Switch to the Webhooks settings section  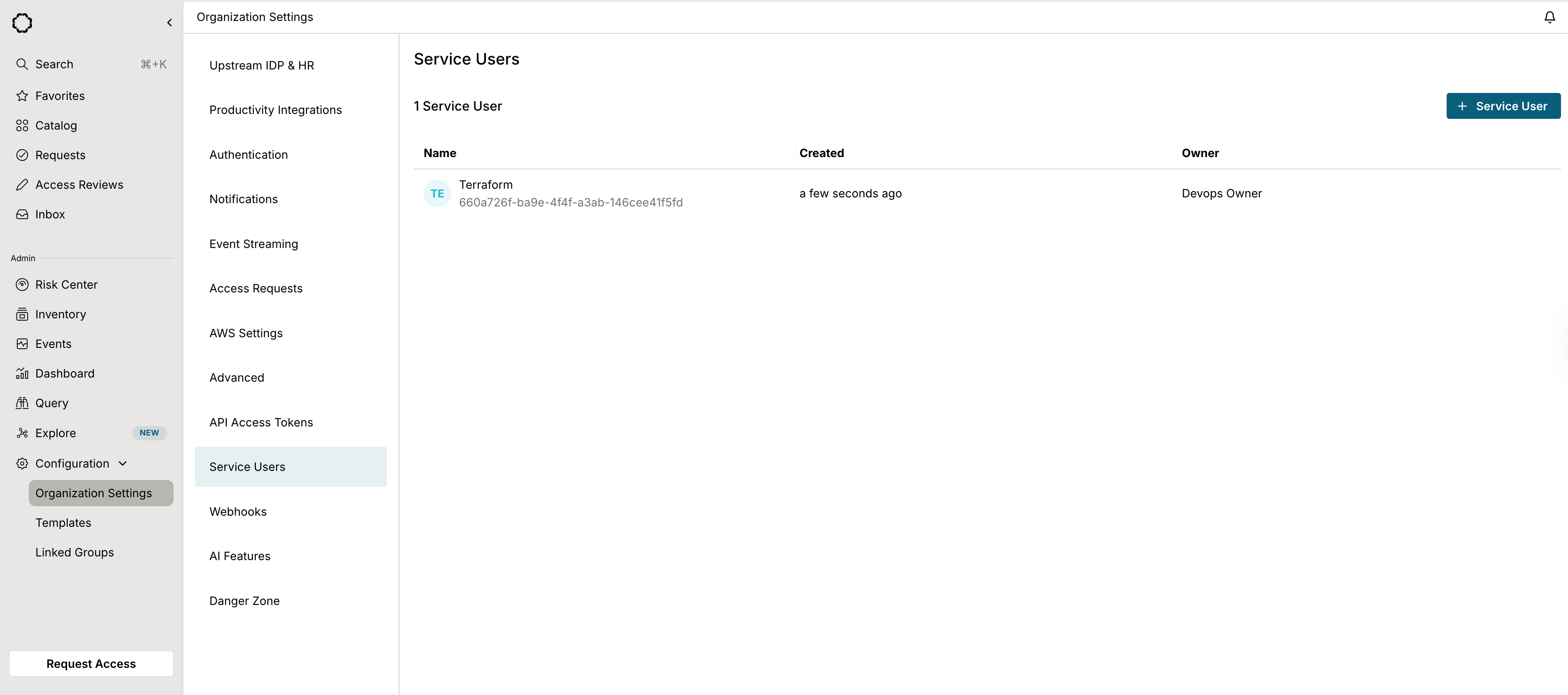pos(238,512)
